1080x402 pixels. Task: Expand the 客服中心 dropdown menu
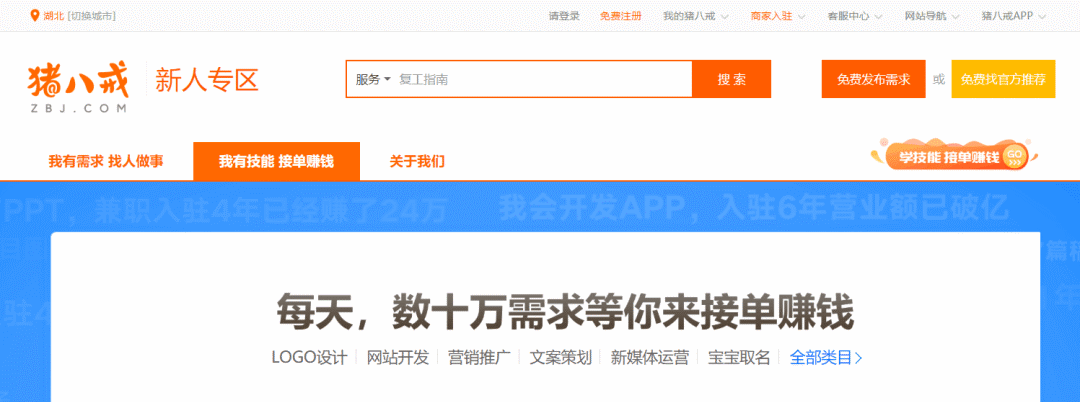point(855,16)
